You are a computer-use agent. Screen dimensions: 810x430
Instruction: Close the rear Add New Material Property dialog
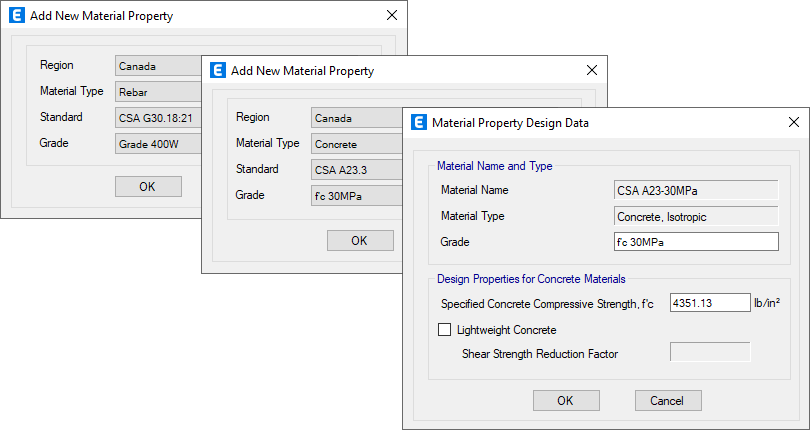tap(392, 17)
